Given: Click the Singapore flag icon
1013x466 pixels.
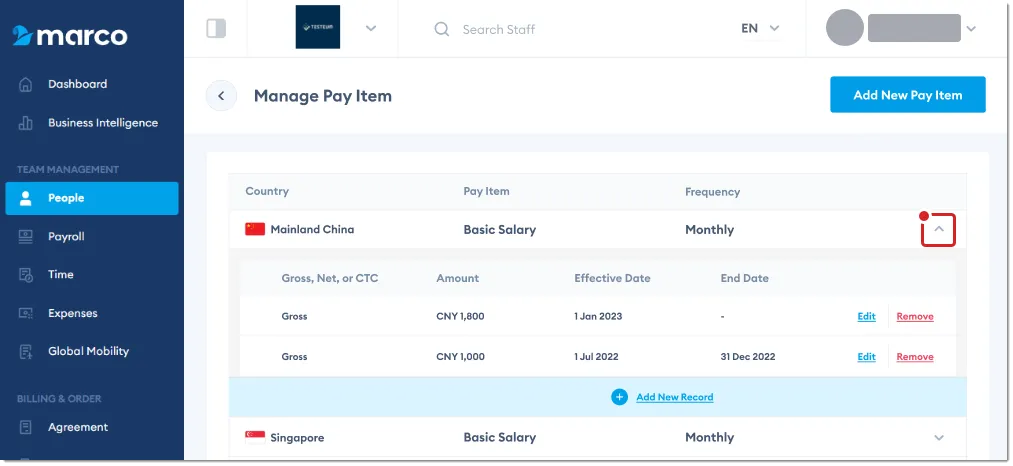Looking at the screenshot, I should [x=255, y=437].
